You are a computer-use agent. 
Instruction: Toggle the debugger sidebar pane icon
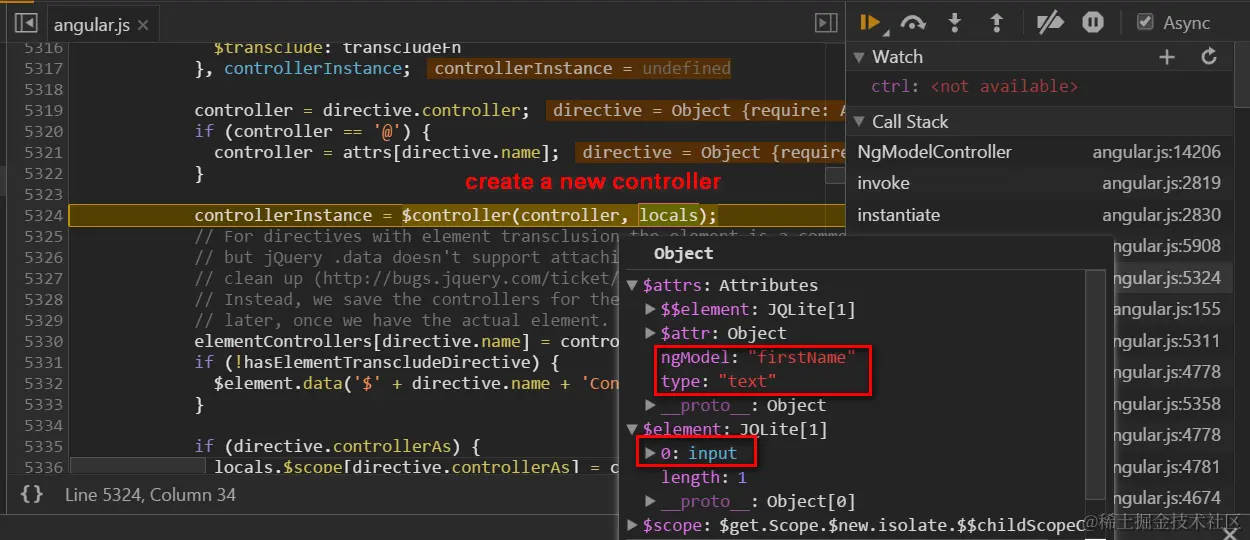(826, 23)
